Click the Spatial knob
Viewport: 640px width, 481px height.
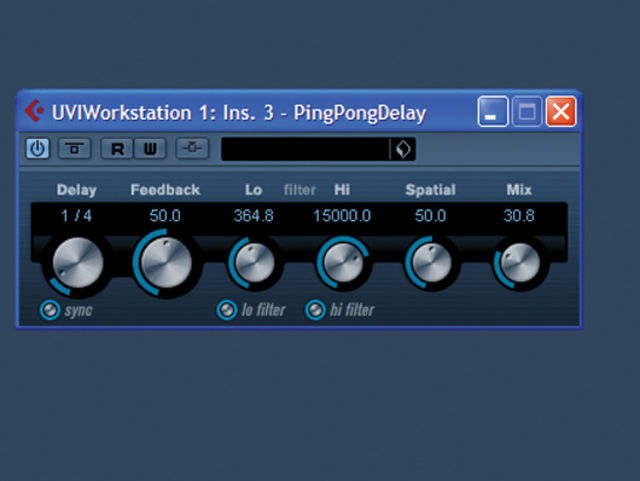(x=431, y=263)
